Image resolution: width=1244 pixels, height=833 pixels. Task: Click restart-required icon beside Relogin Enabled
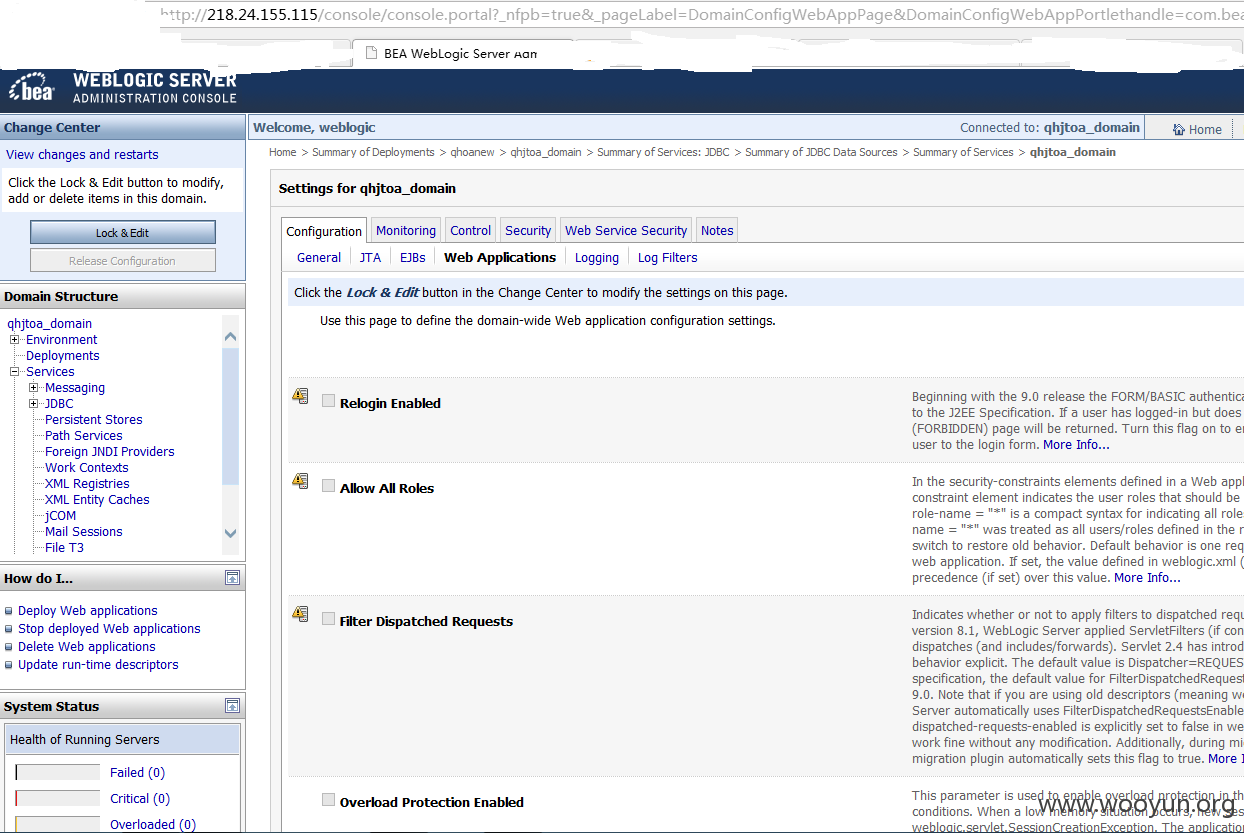(300, 396)
